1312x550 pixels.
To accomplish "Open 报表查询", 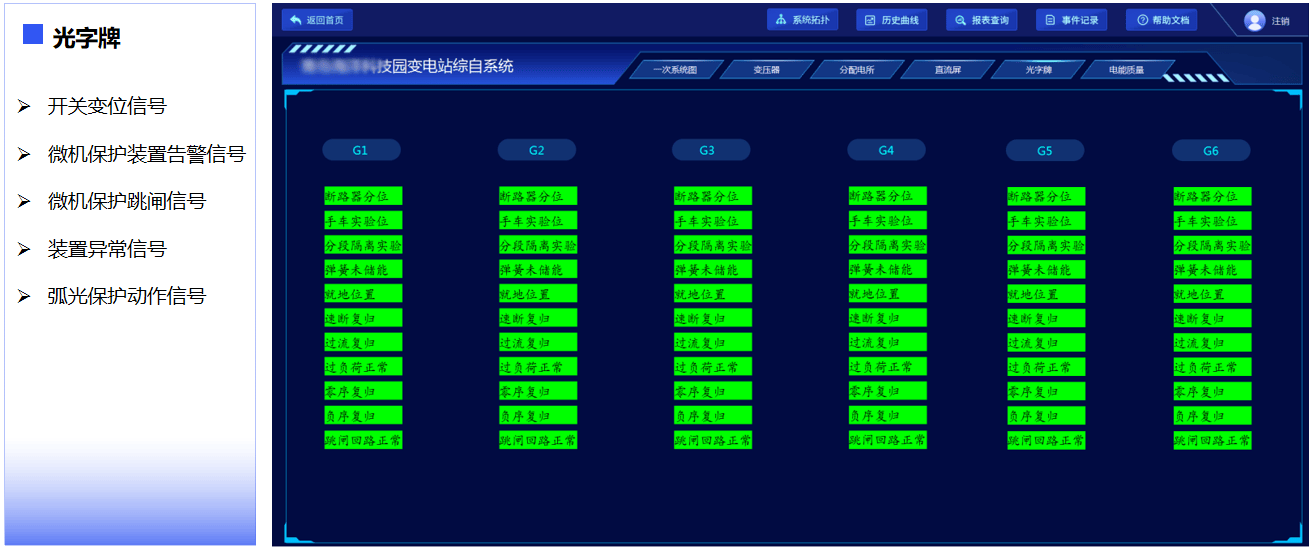I will (982, 20).
